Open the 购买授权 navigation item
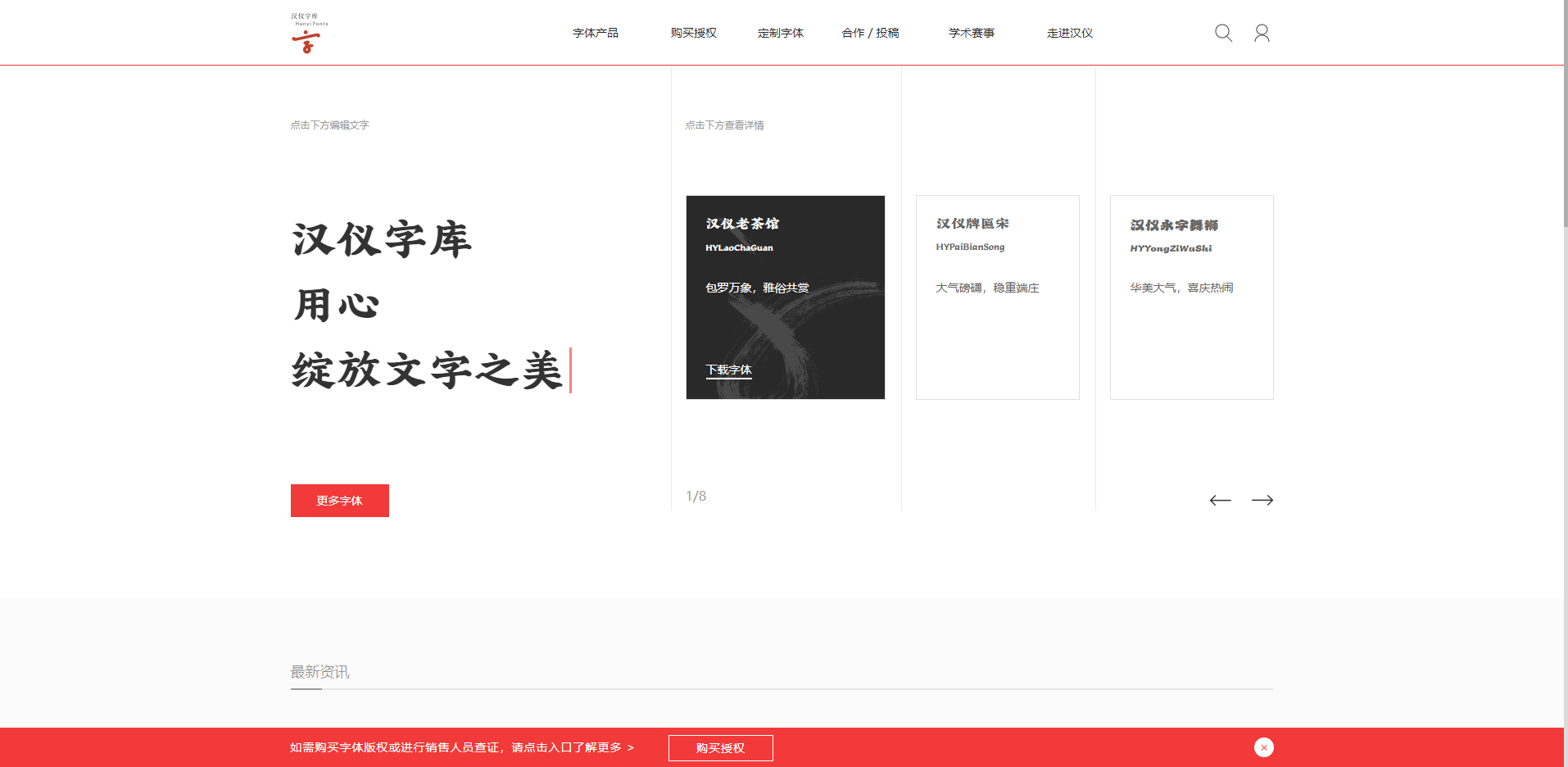The width and height of the screenshot is (1568, 767). pyautogui.click(x=692, y=33)
